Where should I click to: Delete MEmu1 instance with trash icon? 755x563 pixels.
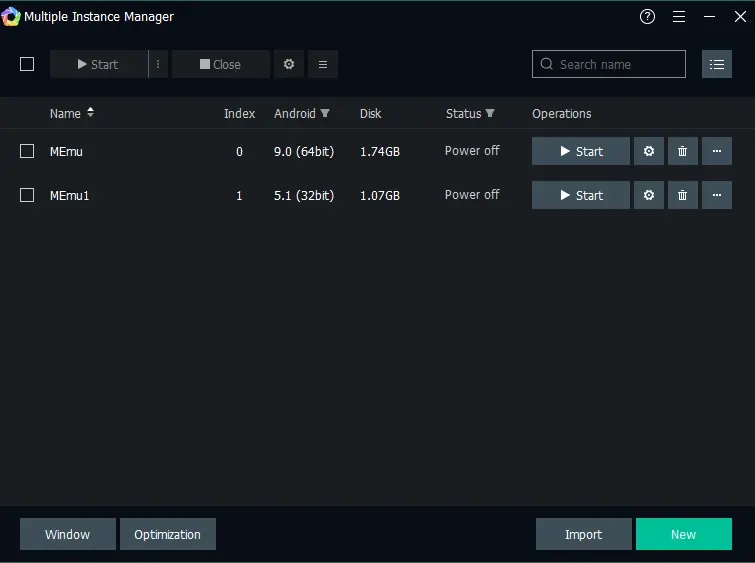[683, 195]
